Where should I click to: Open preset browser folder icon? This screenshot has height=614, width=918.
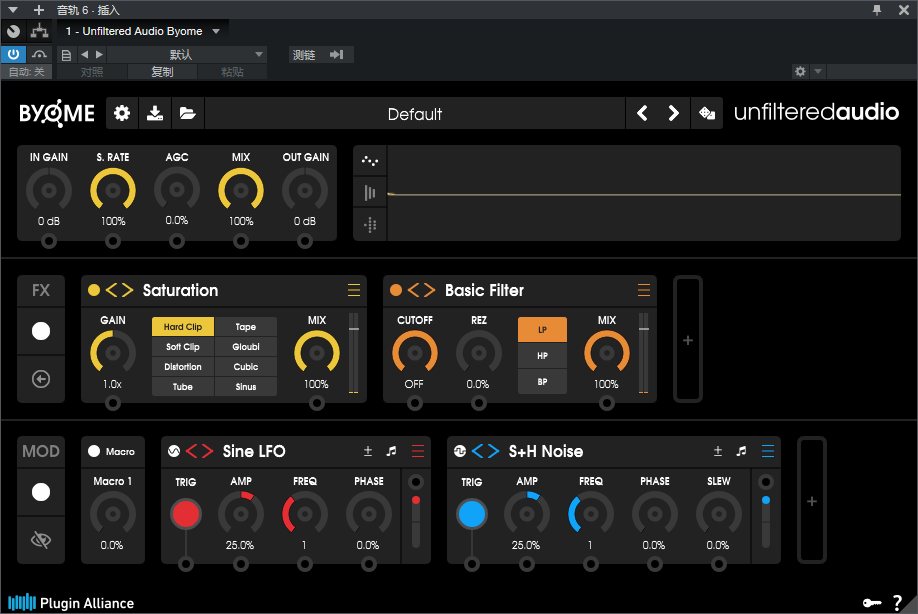click(187, 113)
